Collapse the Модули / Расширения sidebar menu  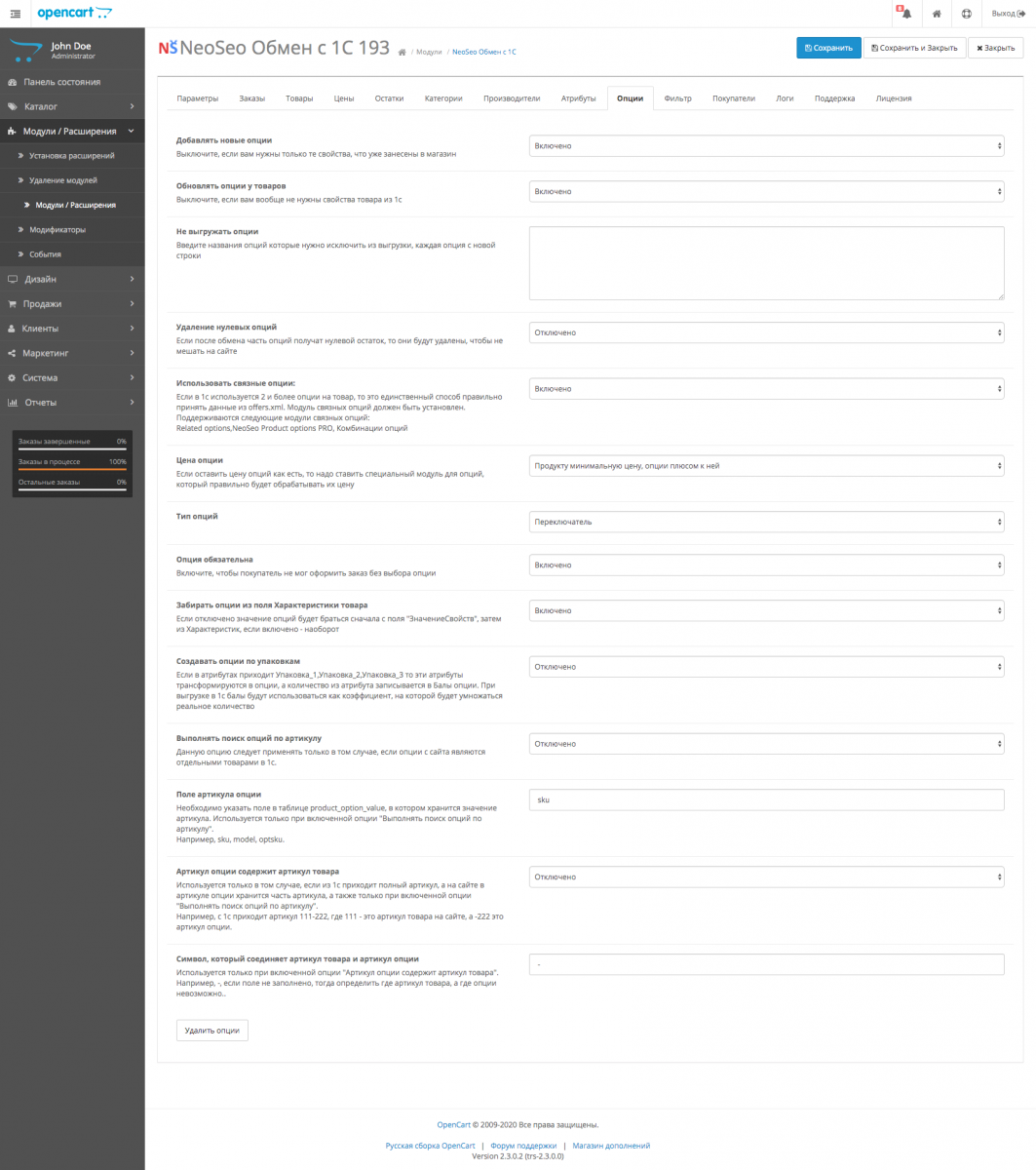[72, 131]
